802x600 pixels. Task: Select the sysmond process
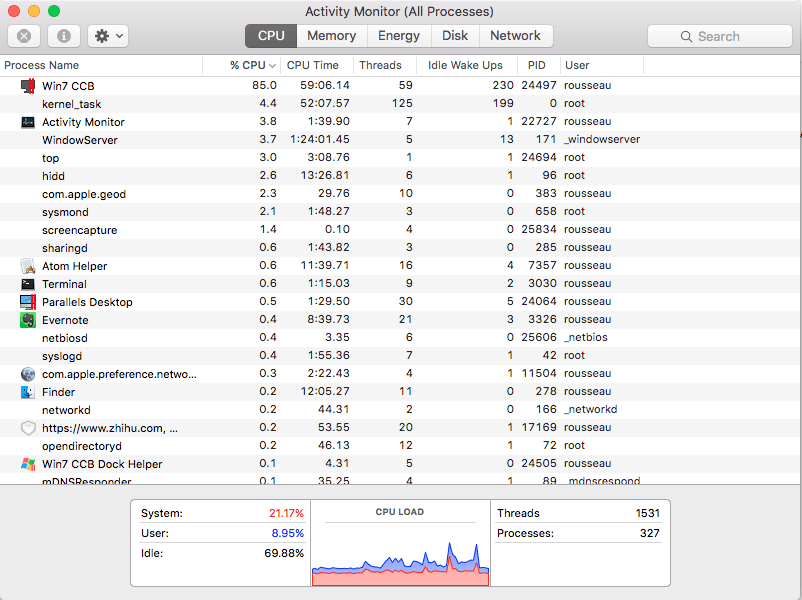[x=400, y=212]
